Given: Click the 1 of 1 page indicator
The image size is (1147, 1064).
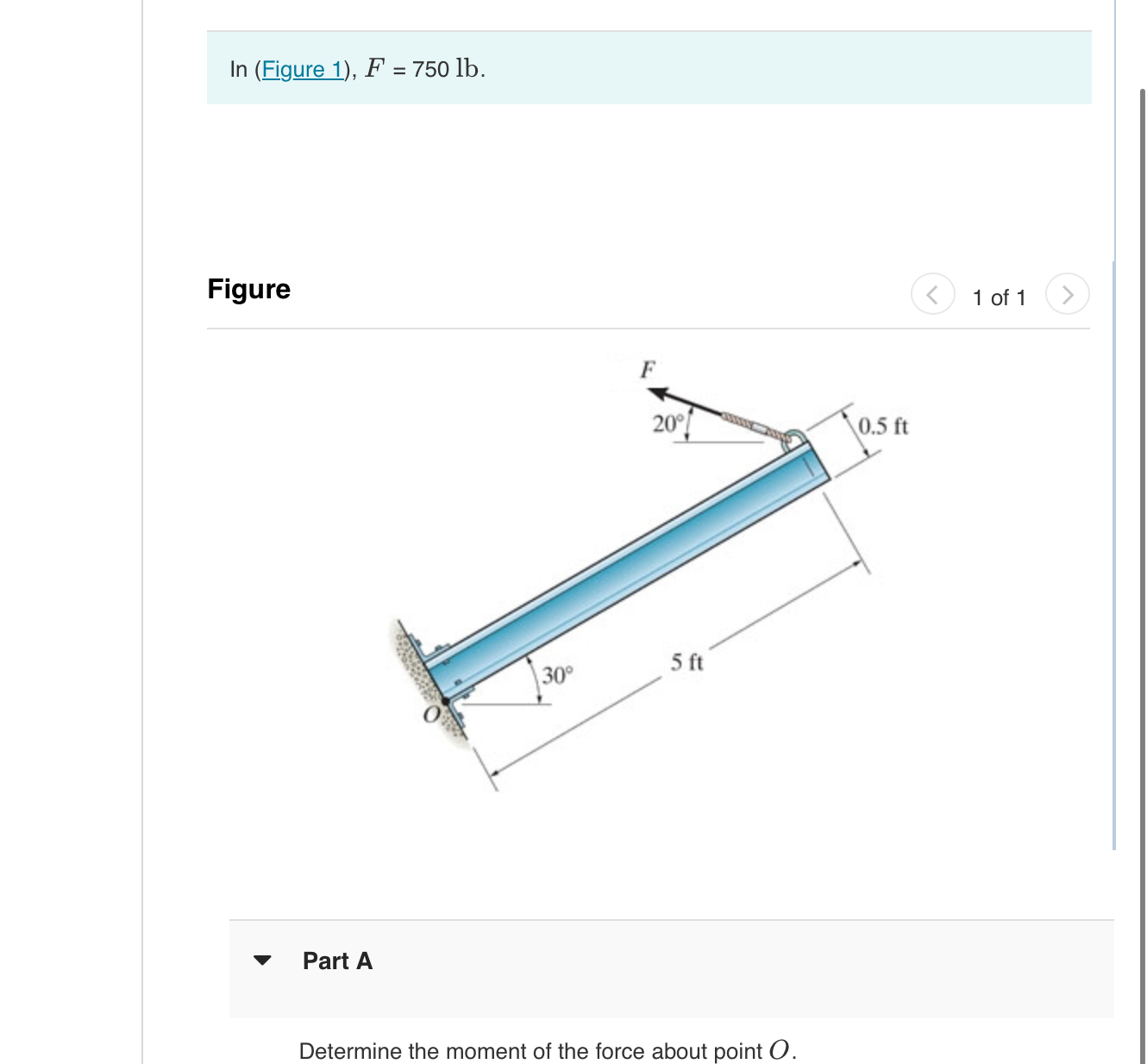Looking at the screenshot, I should coord(999,298).
